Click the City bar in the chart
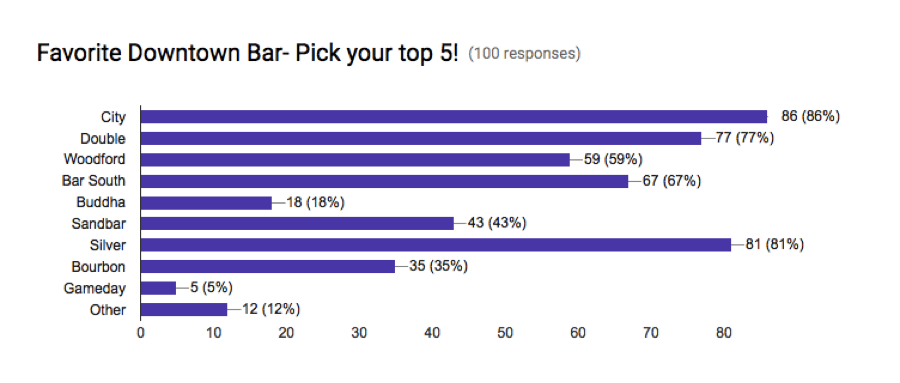 point(453,117)
